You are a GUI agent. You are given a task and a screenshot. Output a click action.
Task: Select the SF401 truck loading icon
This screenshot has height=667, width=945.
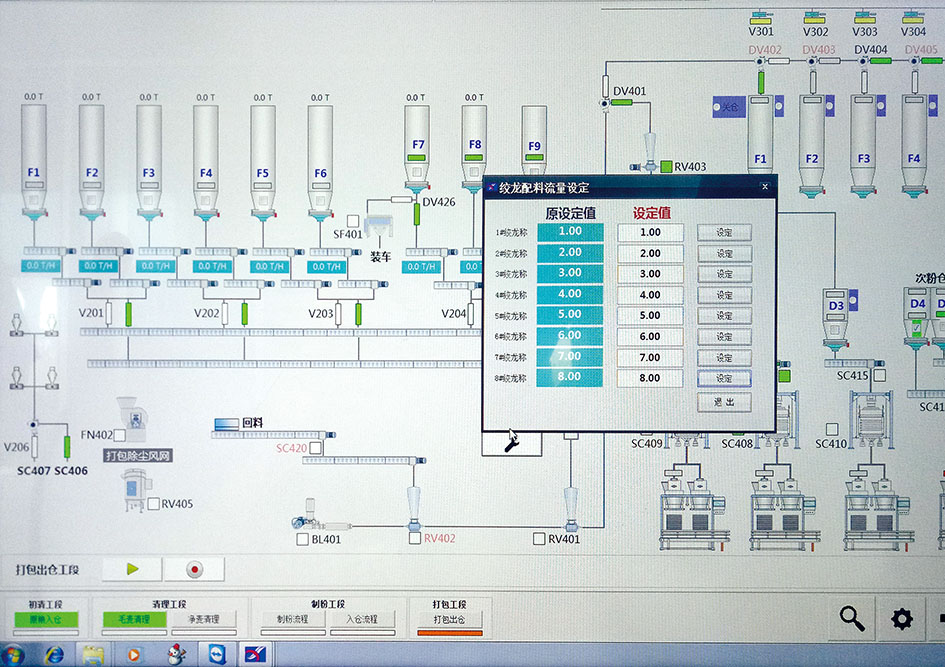click(380, 227)
